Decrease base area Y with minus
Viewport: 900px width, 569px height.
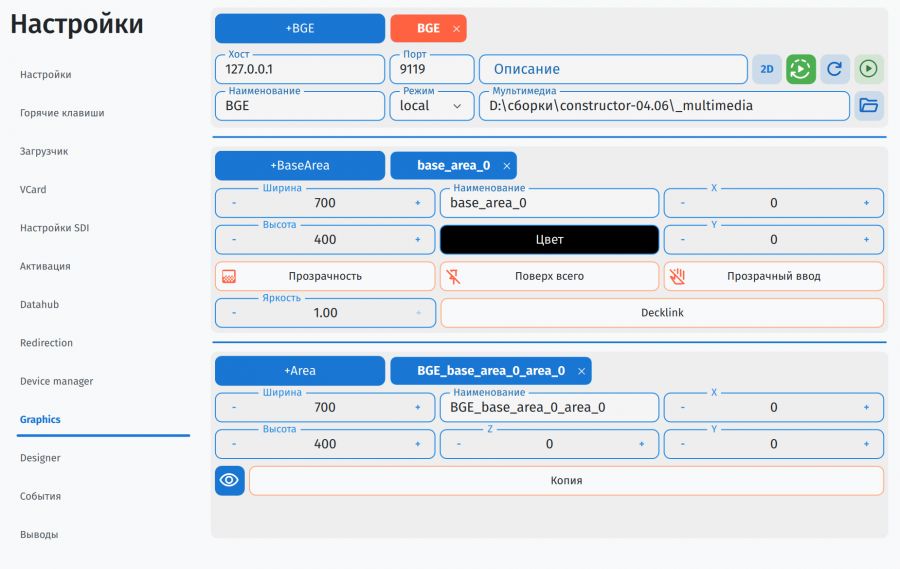(682, 239)
